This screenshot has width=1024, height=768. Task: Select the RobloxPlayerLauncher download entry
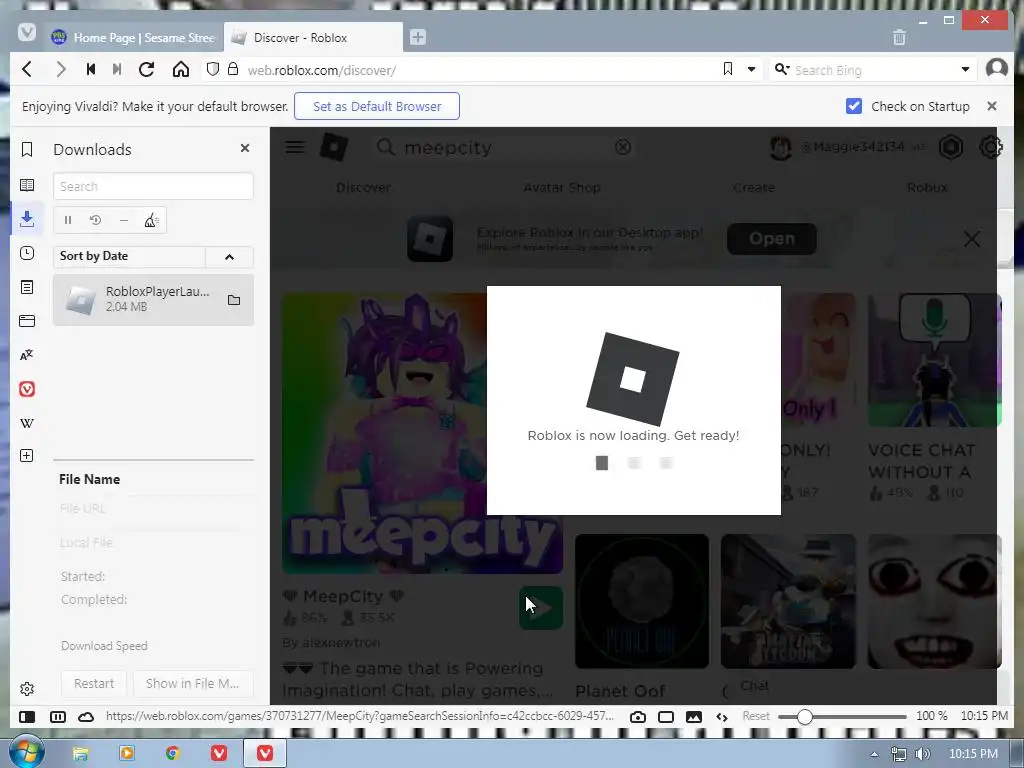[153, 300]
